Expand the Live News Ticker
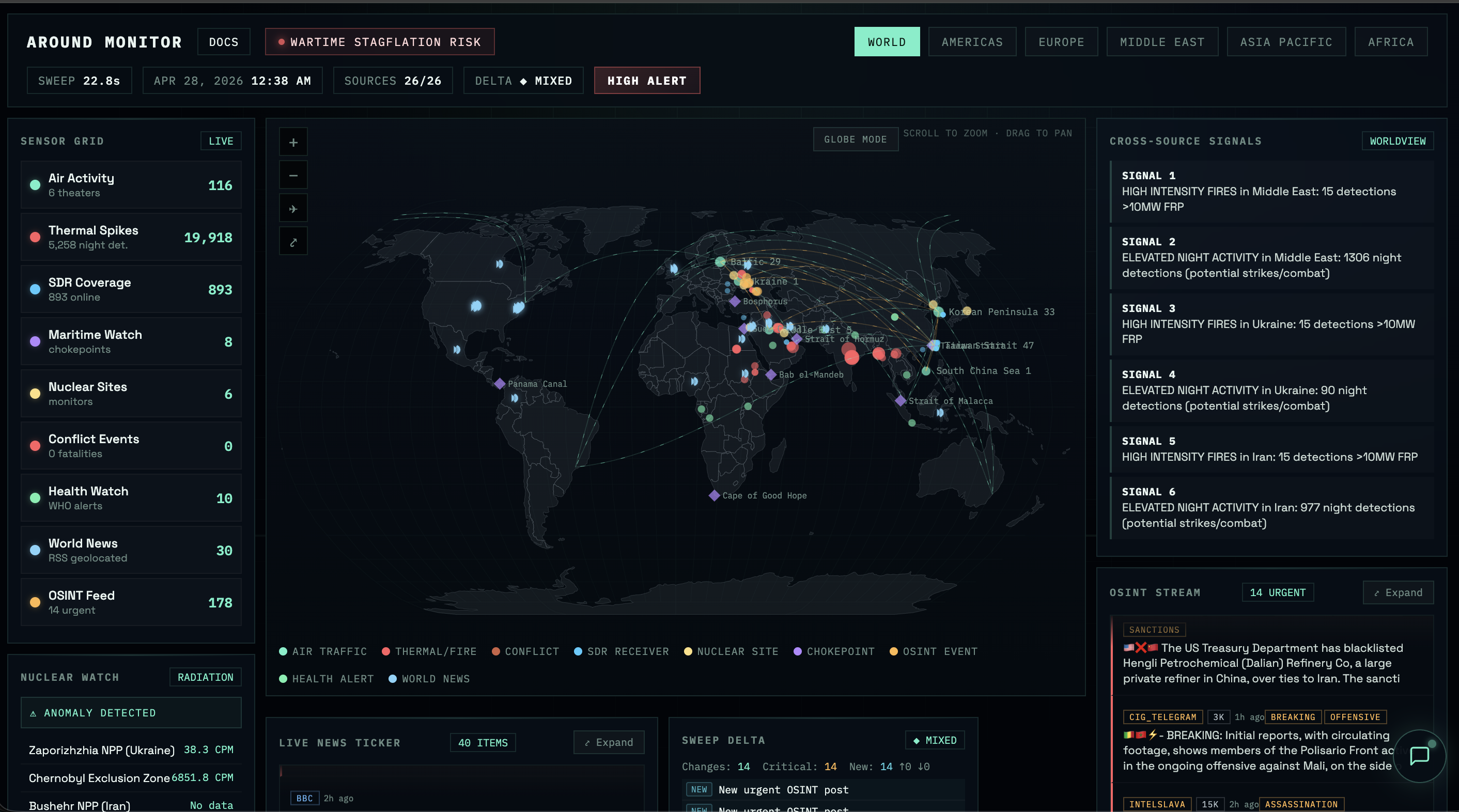Viewport: 1459px width, 812px height. pyautogui.click(x=609, y=742)
